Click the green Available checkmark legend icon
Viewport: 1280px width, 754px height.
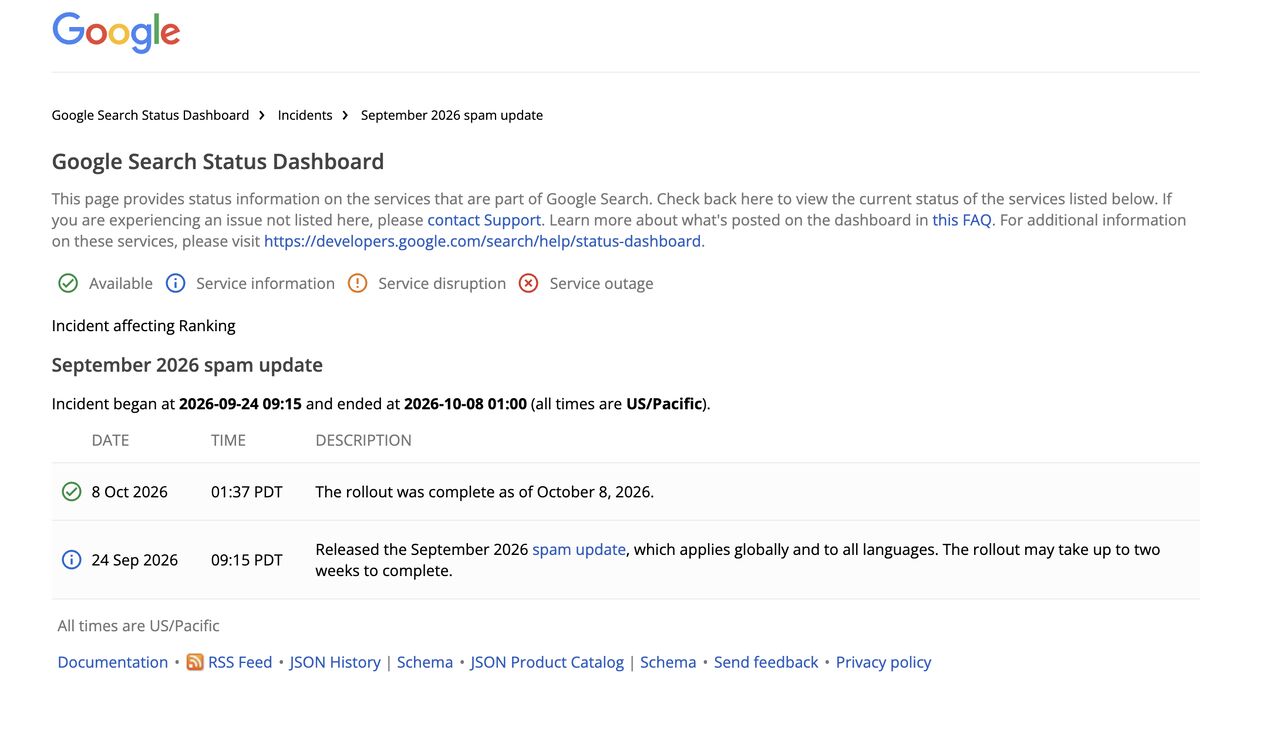tap(68, 283)
